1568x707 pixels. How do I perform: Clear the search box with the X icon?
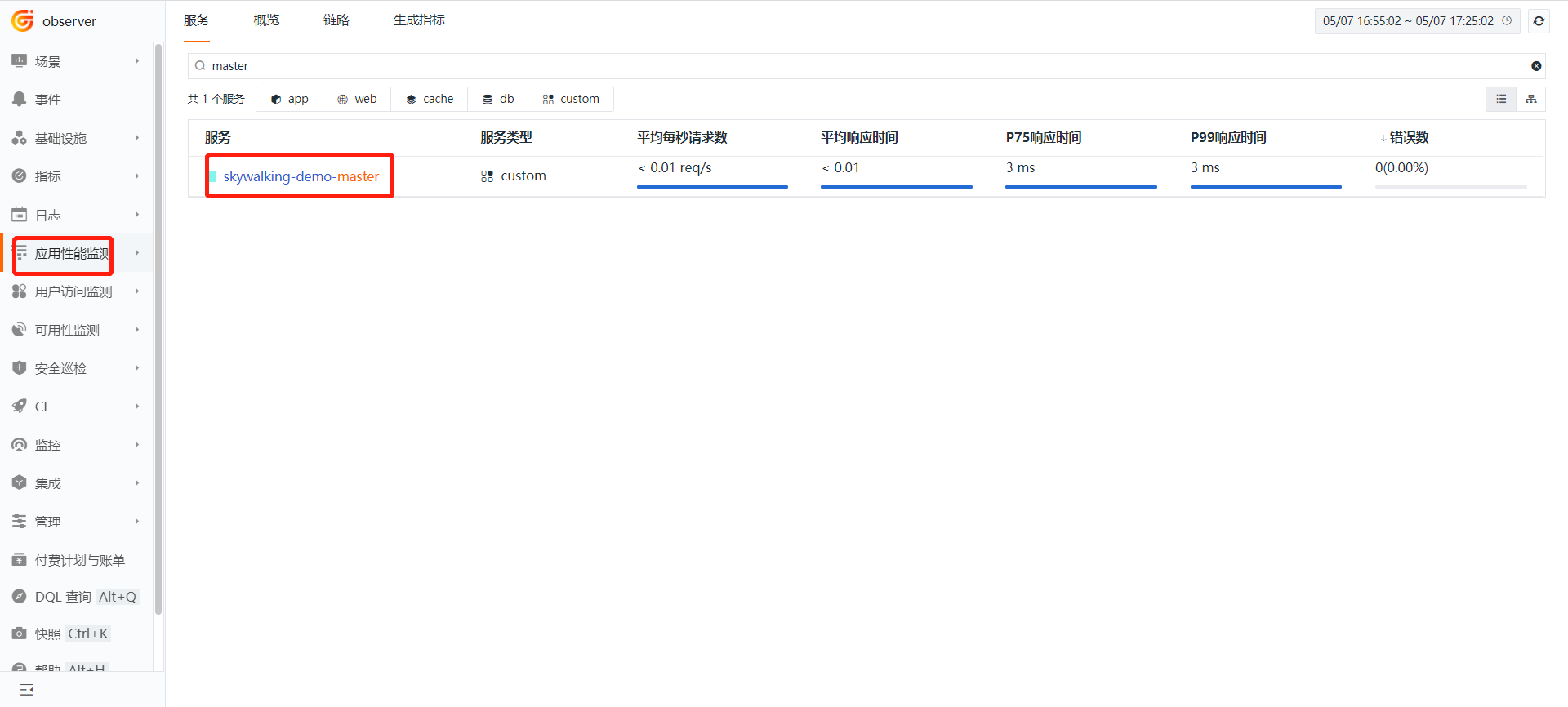pos(1536,66)
